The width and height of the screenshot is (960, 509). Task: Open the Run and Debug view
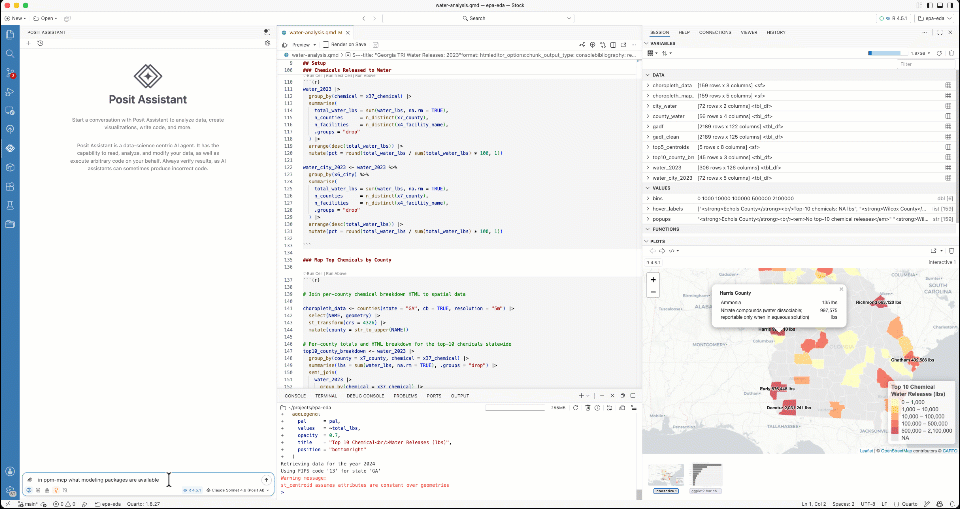[9, 91]
